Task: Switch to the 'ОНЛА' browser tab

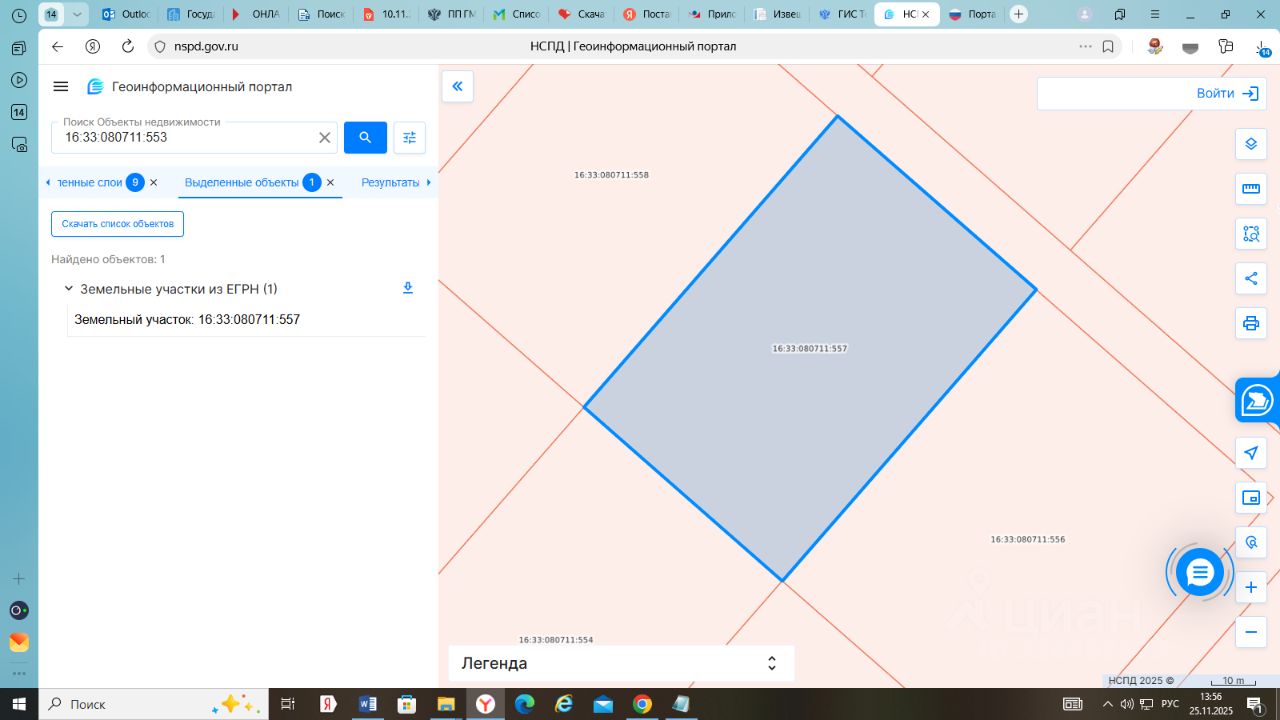Action: (255, 14)
